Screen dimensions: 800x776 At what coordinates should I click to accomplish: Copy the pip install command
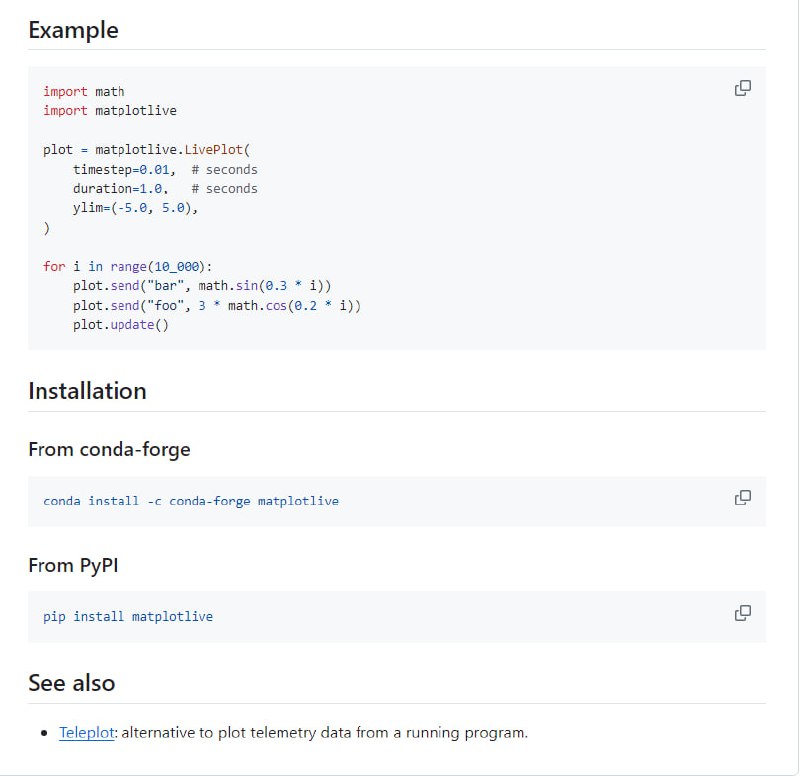click(743, 613)
